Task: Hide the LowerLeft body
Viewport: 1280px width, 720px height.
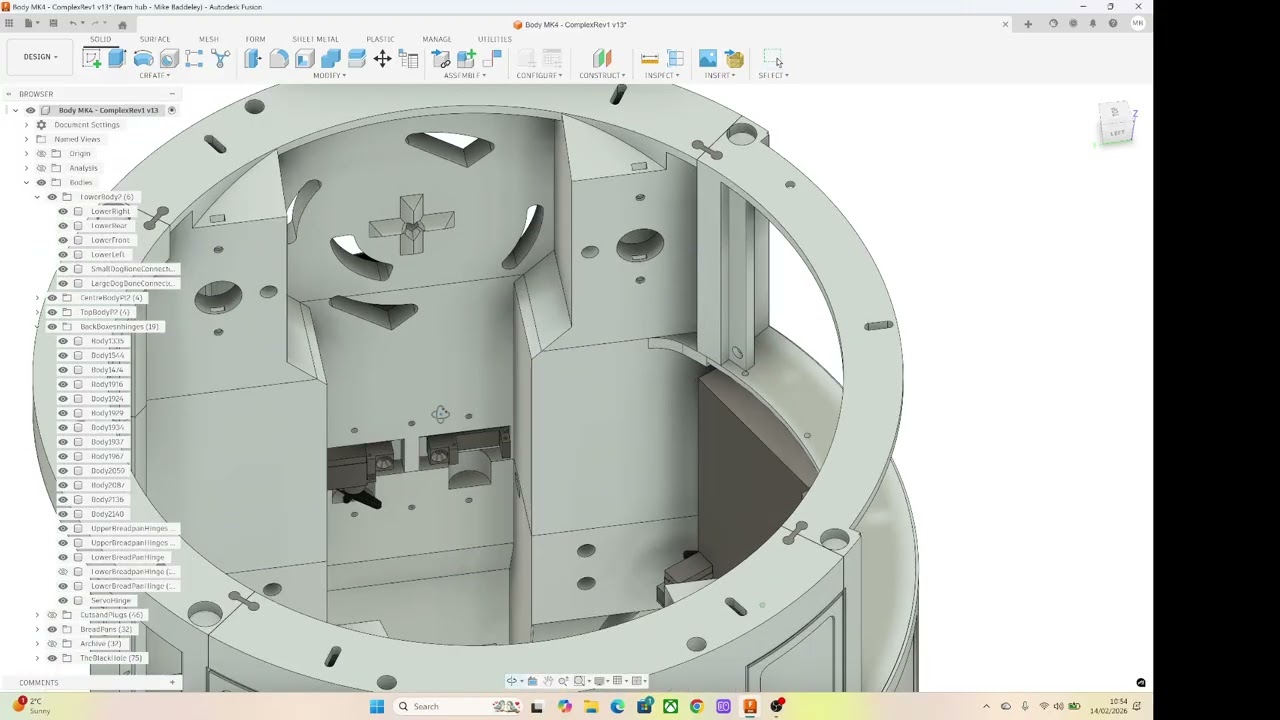Action: 63,255
